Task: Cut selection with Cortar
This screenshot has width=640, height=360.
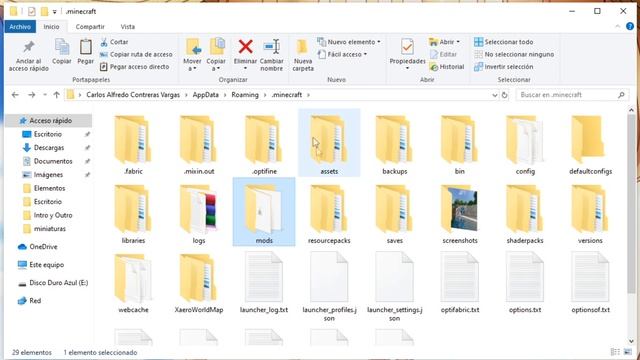Action: 114,42
